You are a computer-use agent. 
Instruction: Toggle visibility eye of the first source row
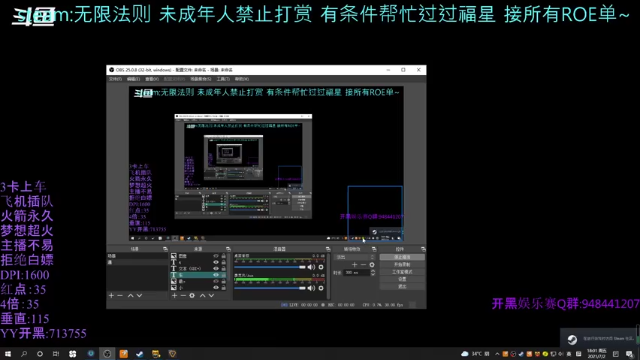(216, 256)
